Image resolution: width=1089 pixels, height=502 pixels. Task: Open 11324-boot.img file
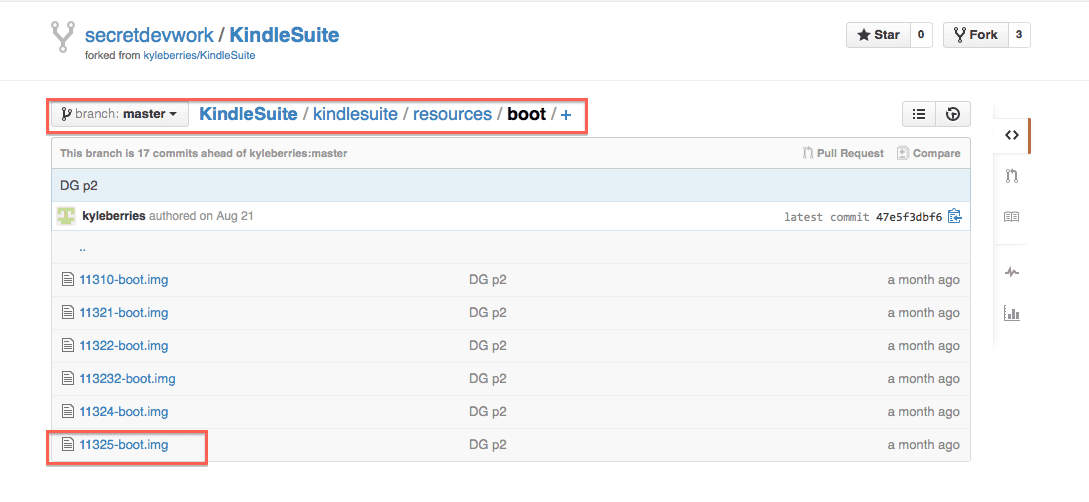[x=124, y=412]
